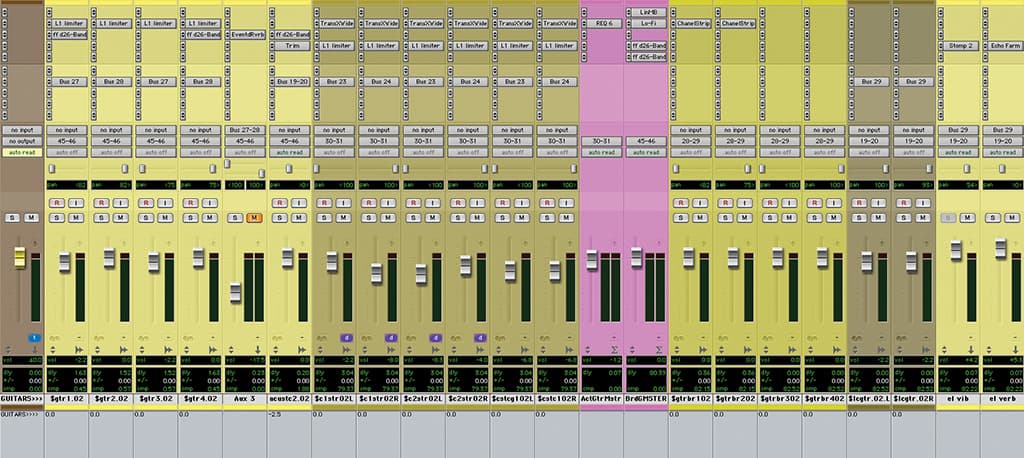Open the L1 limiter insert on $gtr1.02
The height and width of the screenshot is (458, 1024).
(x=70, y=24)
